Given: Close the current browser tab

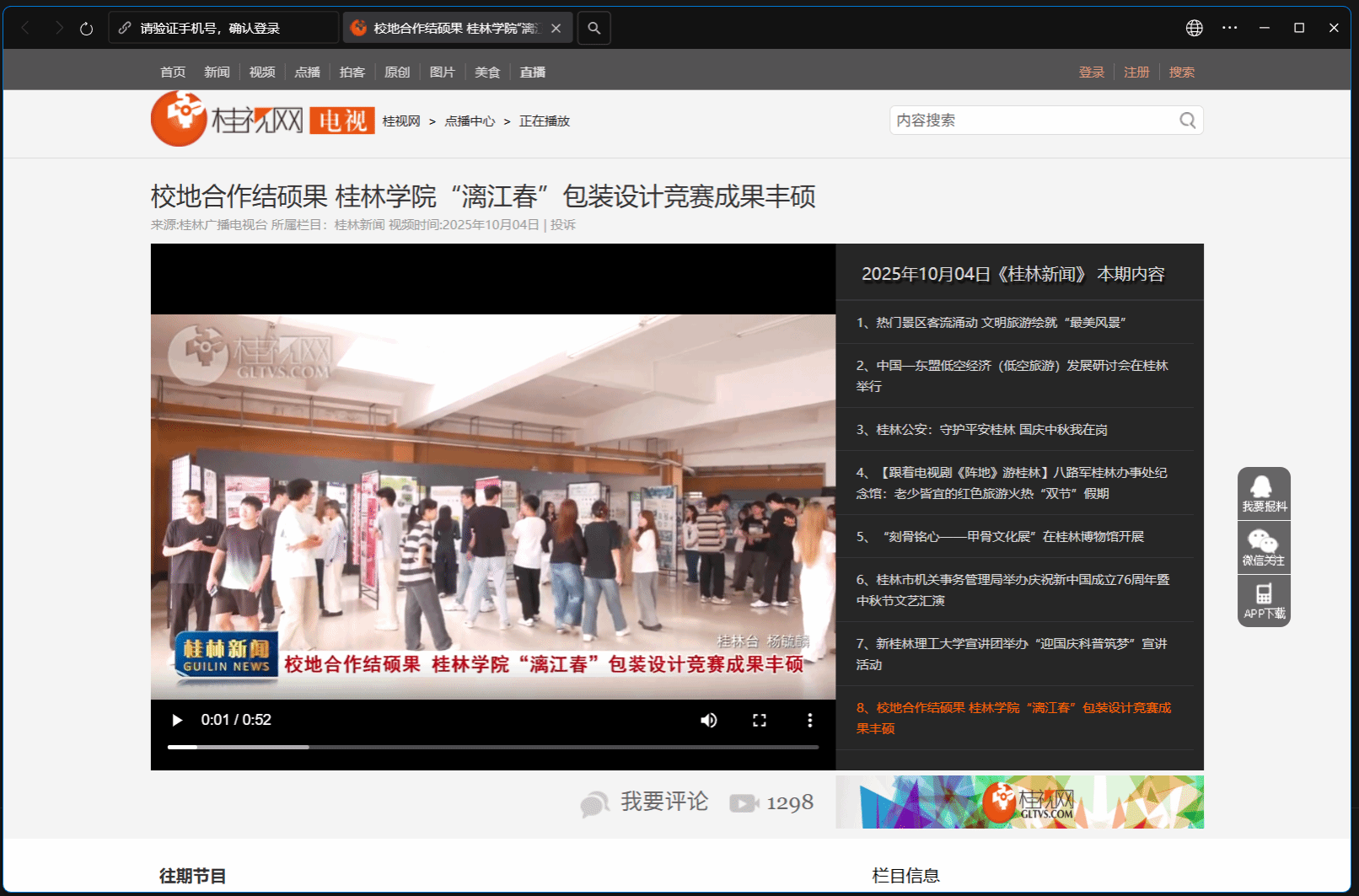Looking at the screenshot, I should 556,29.
